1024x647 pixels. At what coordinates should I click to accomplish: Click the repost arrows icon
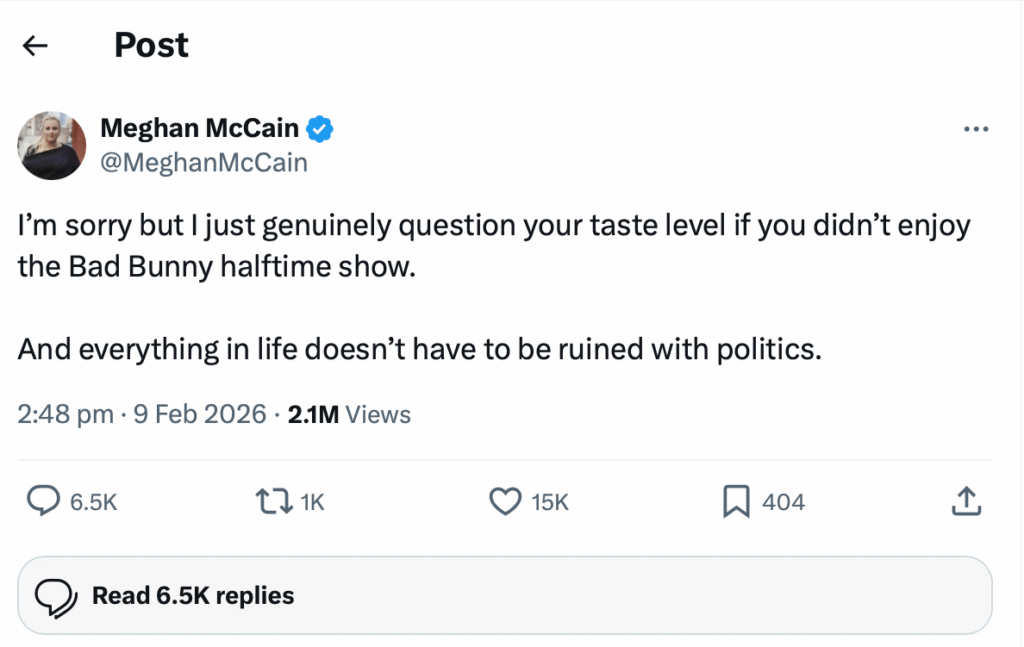(x=273, y=501)
